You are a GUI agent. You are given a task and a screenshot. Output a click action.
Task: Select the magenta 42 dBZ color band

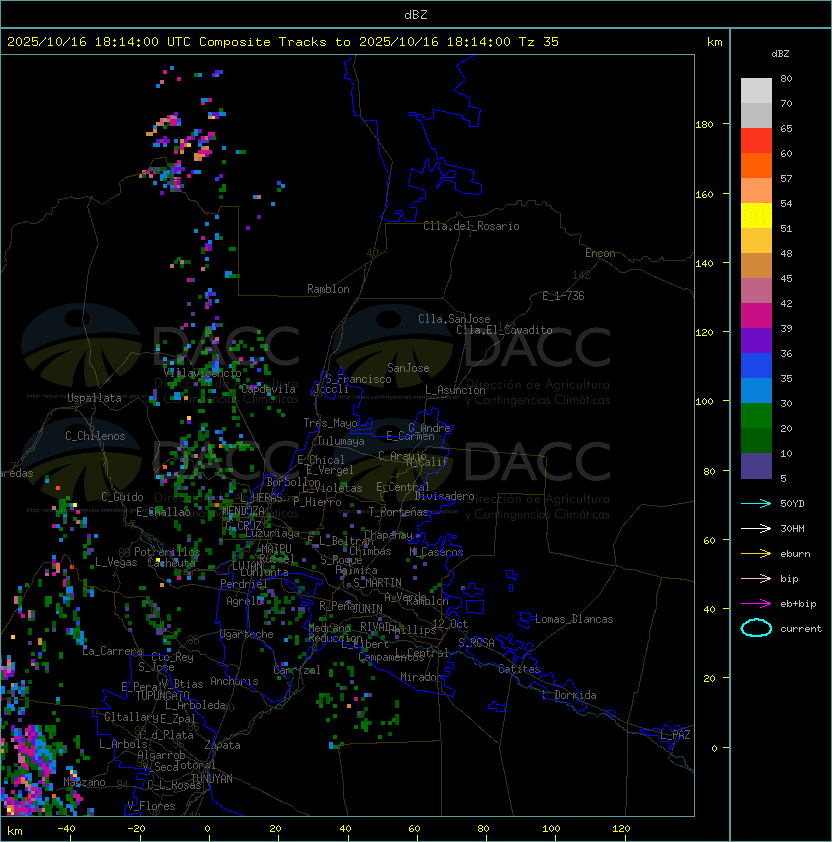pos(756,316)
